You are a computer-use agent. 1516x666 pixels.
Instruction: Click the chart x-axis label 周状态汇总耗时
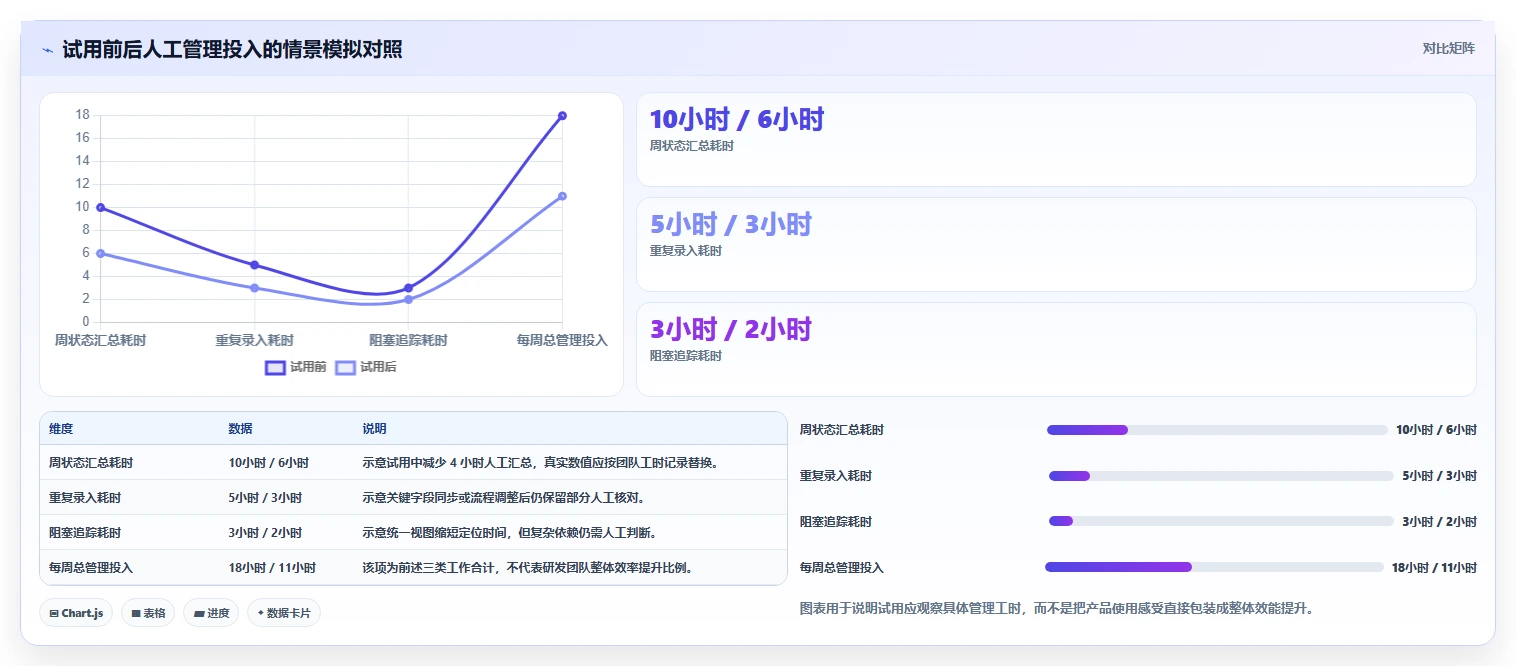point(100,340)
